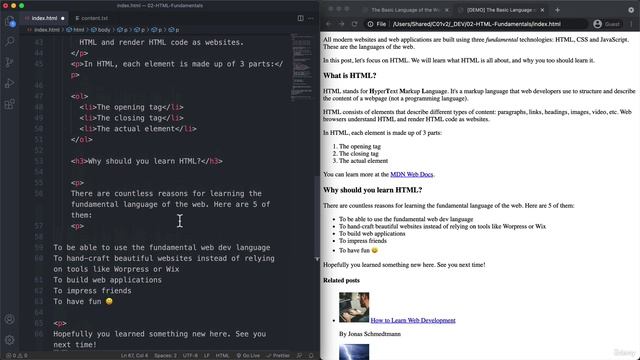The image size is (640, 360).
Task: Open a new browser tab
Action: pos(558,10)
